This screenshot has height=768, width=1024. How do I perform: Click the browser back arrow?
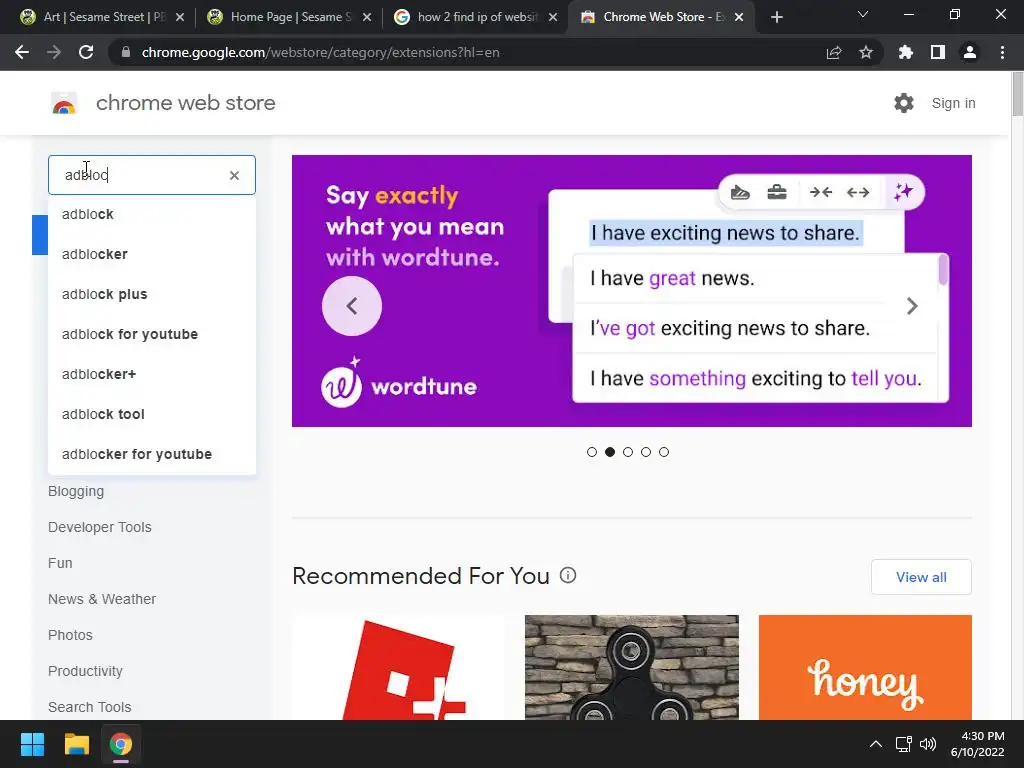coord(22,52)
